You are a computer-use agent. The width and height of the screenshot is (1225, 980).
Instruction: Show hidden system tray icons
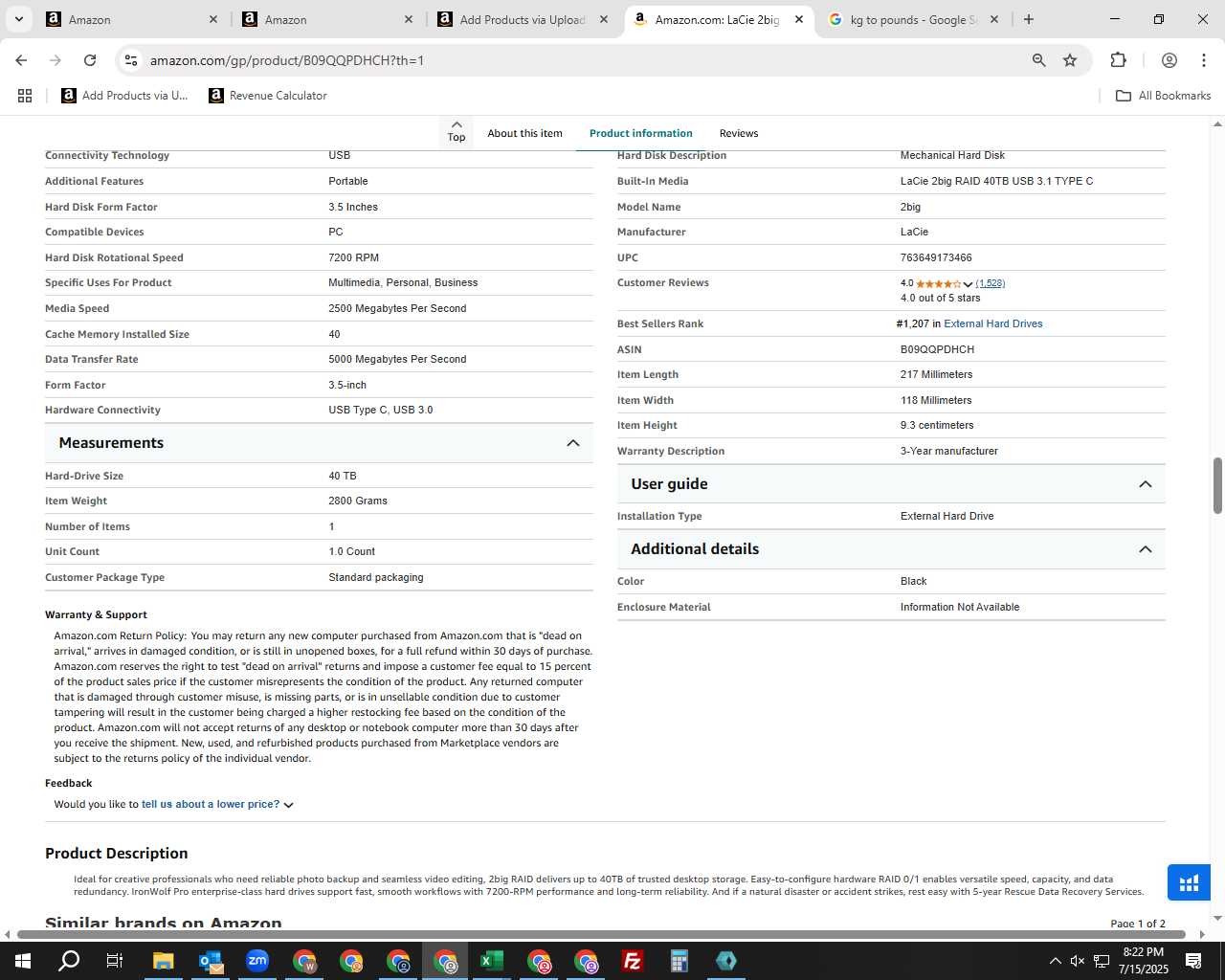[1055, 961]
